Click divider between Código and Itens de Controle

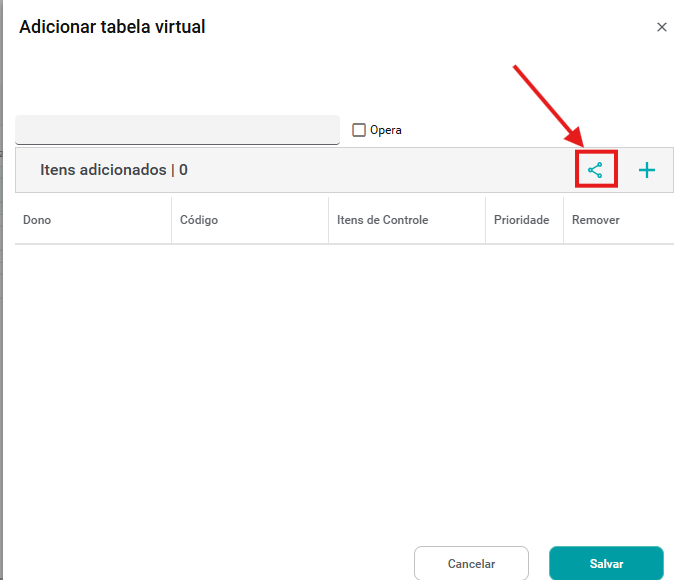point(328,220)
